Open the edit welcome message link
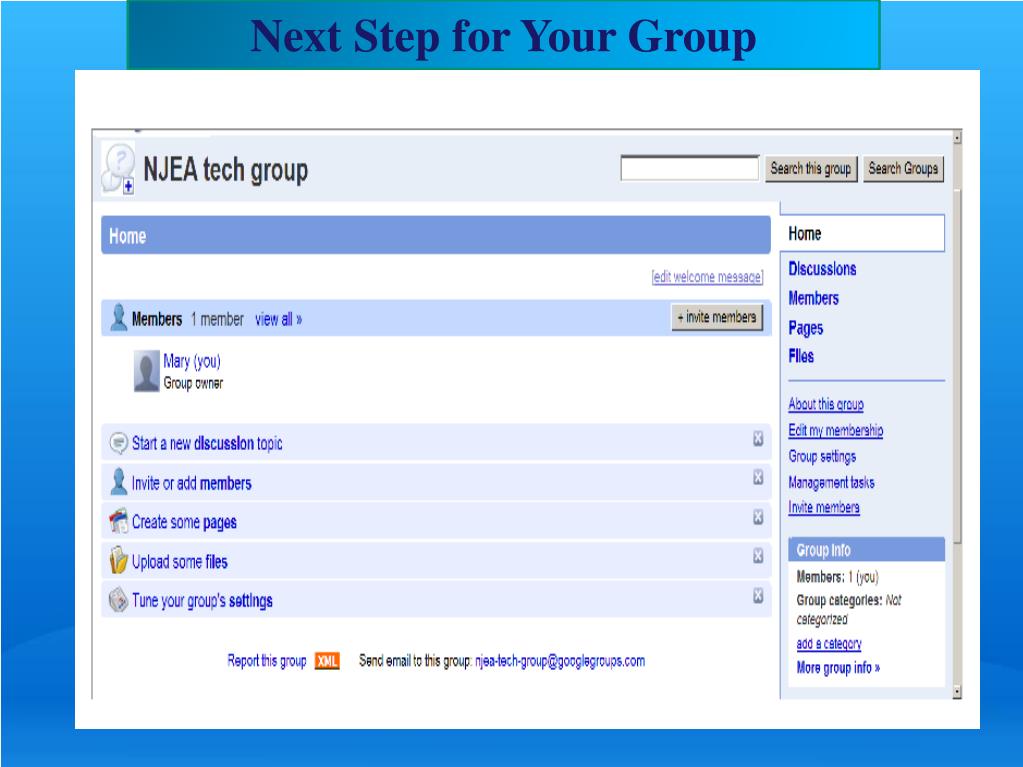This screenshot has height=767, width=1023. (707, 277)
